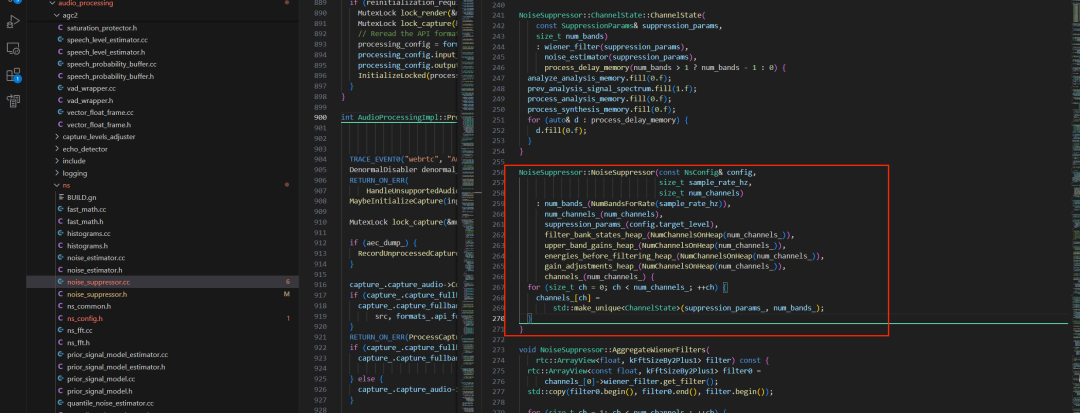Open speech_probability_buffer.cc file
1080x413 pixels.
point(111,63)
